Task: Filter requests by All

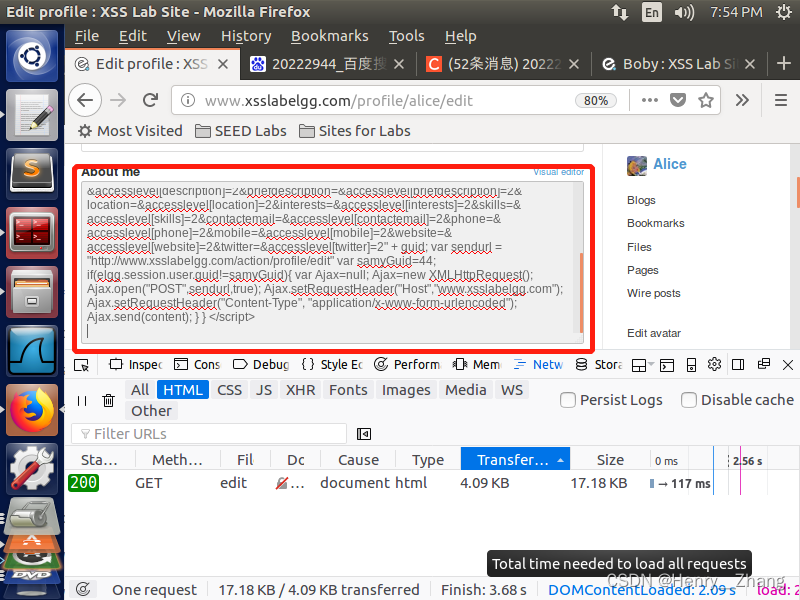Action: (140, 390)
